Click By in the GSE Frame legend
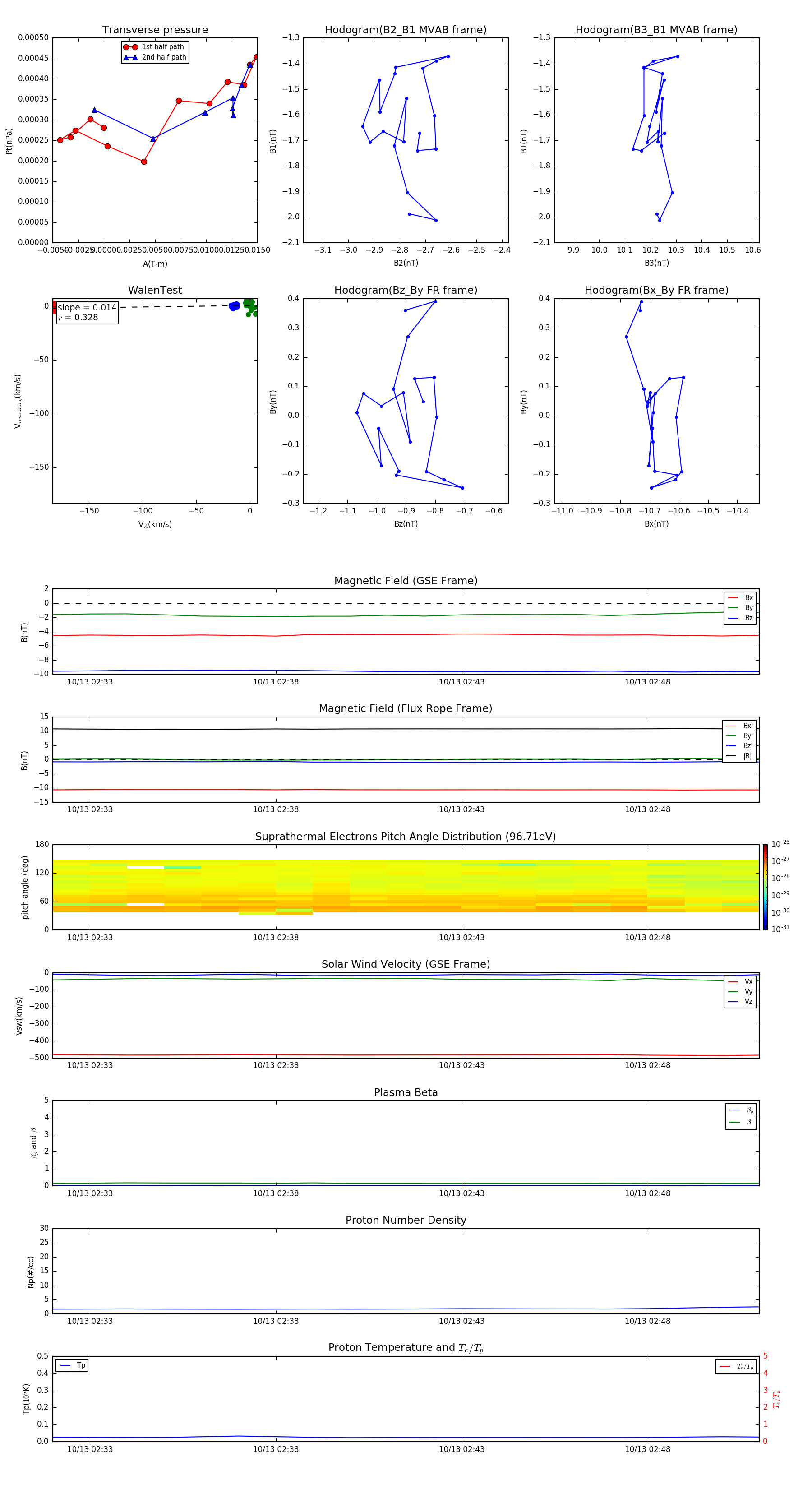Image resolution: width=812 pixels, height=1489 pixels. pos(741,607)
